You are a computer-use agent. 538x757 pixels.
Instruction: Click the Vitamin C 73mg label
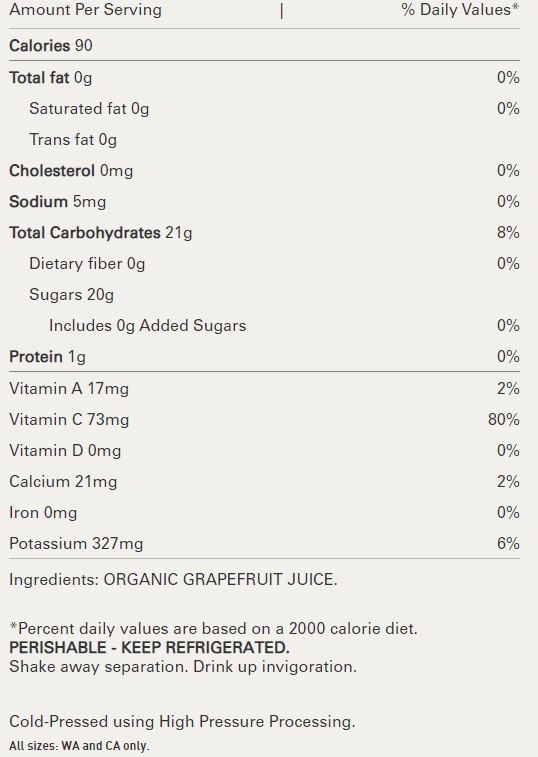click(69, 420)
